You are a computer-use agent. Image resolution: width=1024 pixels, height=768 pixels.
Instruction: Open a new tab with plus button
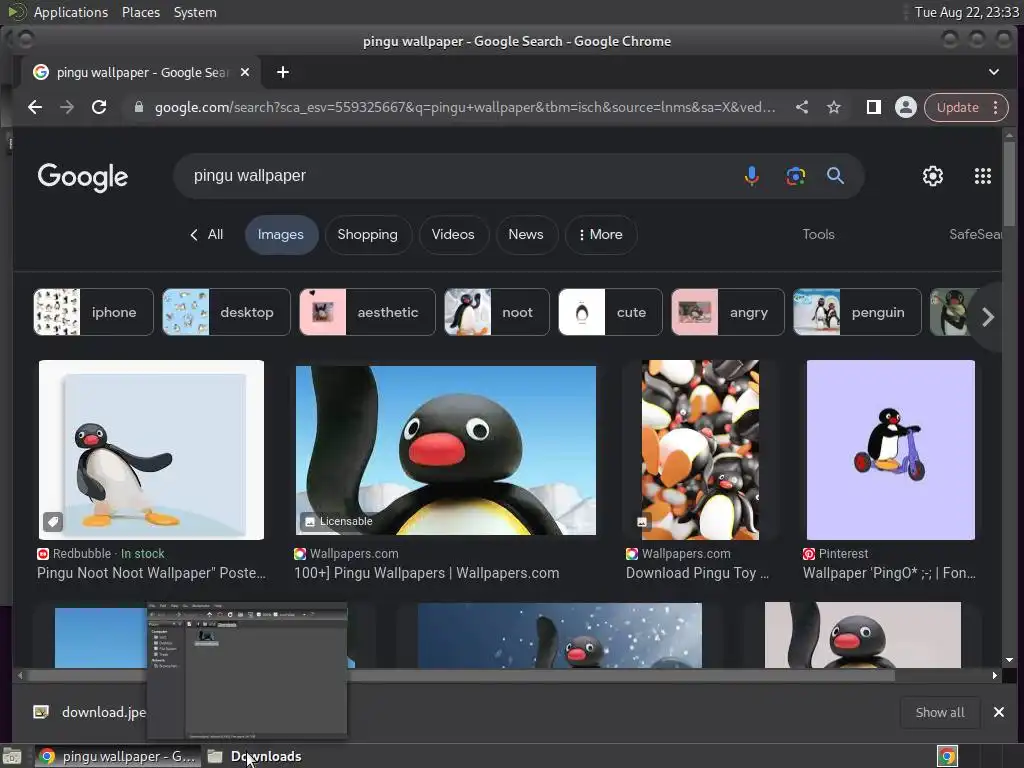283,72
